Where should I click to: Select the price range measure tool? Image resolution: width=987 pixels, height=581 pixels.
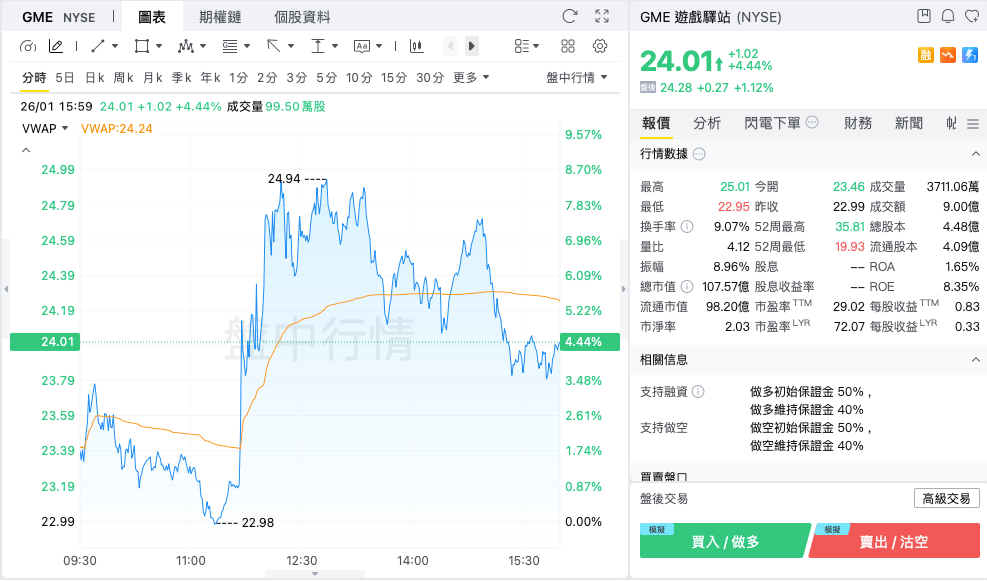click(x=318, y=46)
